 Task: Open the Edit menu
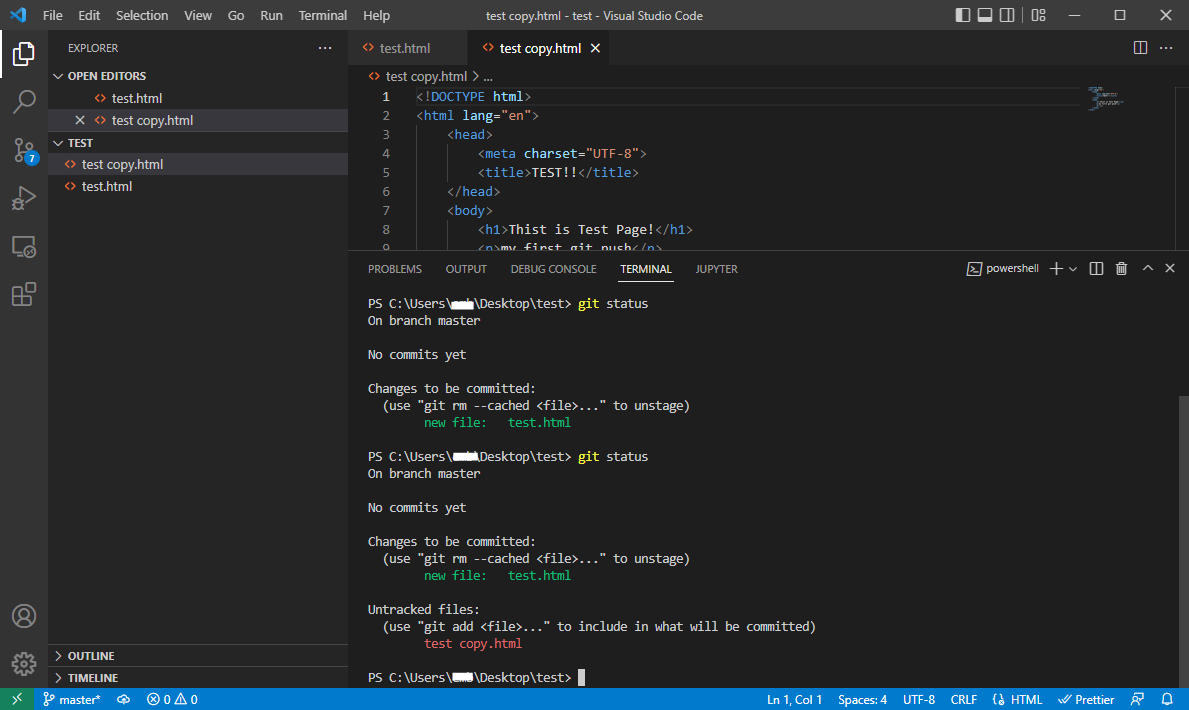click(x=89, y=15)
